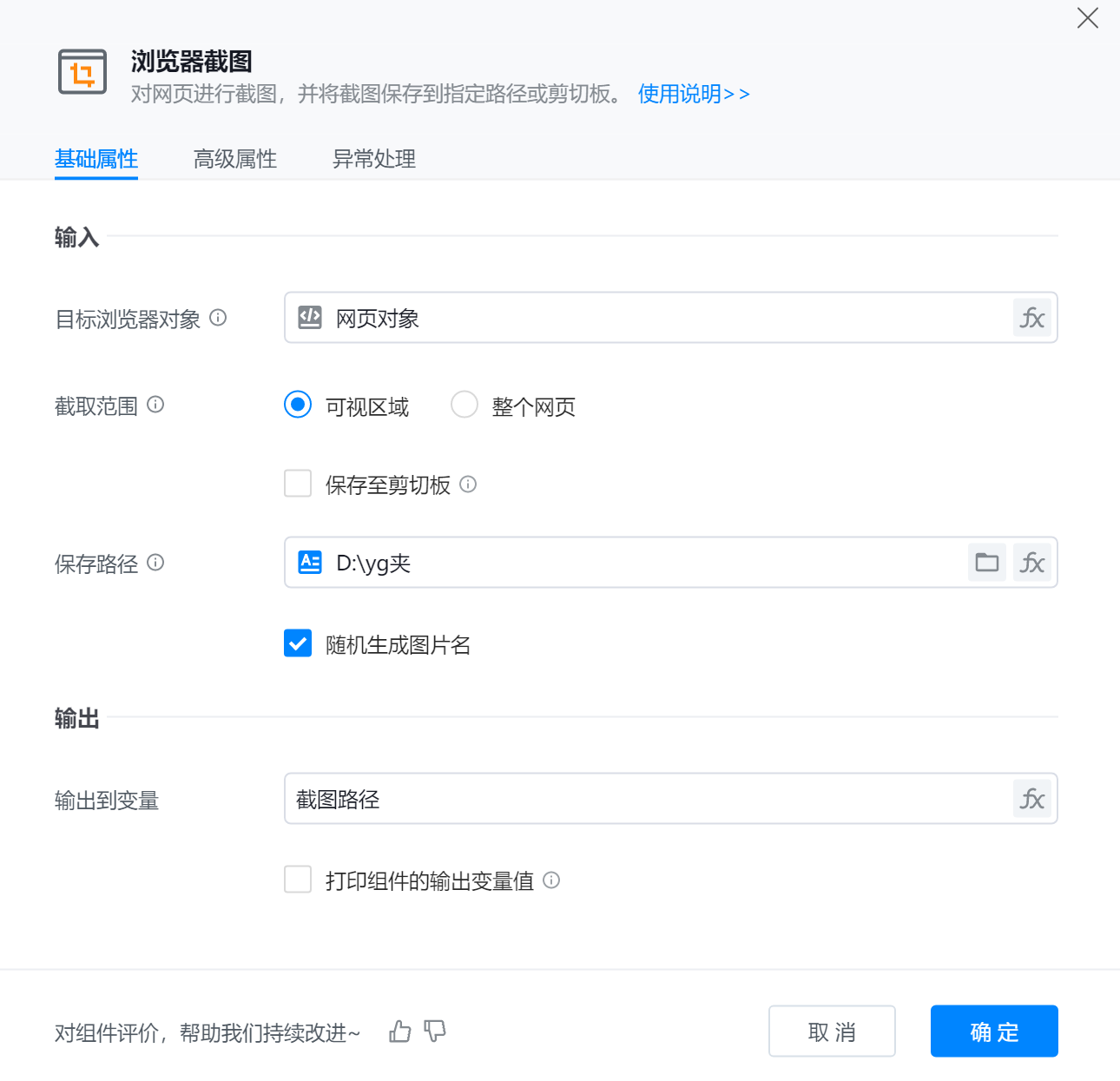Image resolution: width=1120 pixels, height=1081 pixels.
Task: Open 使用说明 help link
Action: pyautogui.click(x=694, y=94)
